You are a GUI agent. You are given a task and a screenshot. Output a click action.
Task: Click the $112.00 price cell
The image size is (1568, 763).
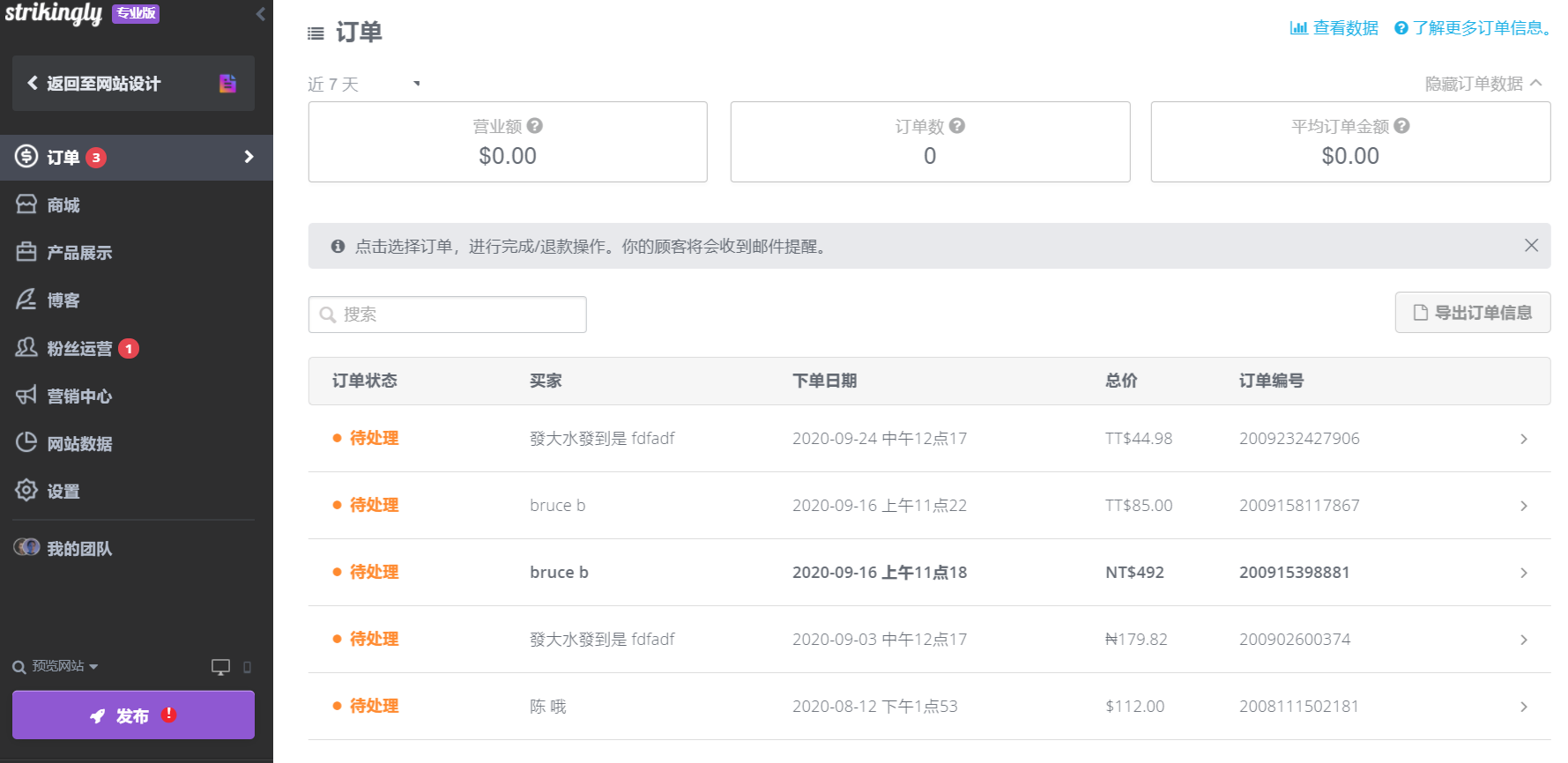point(1134,706)
